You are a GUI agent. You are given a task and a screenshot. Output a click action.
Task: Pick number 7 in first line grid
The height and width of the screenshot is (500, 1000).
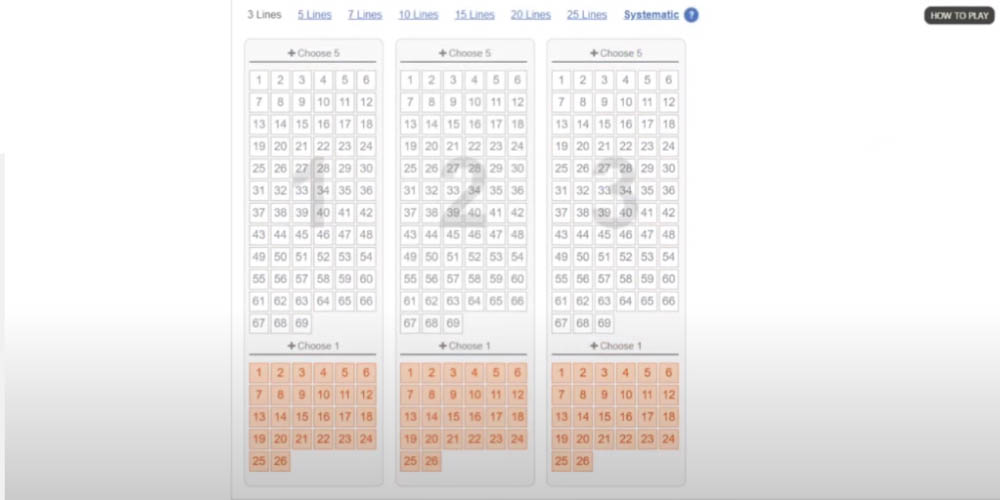(x=259, y=102)
